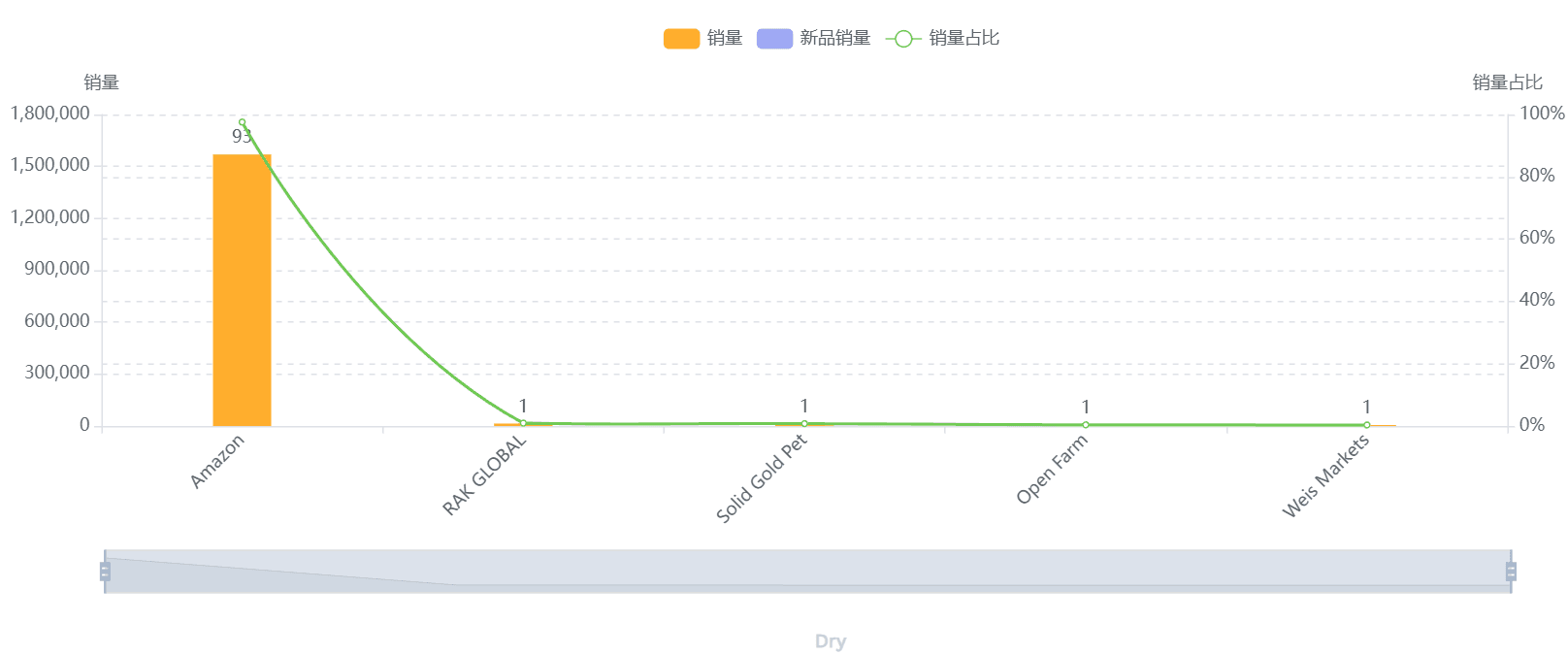Click the Open Farm point on the green line
The width and height of the screenshot is (1568, 655).
click(1086, 425)
